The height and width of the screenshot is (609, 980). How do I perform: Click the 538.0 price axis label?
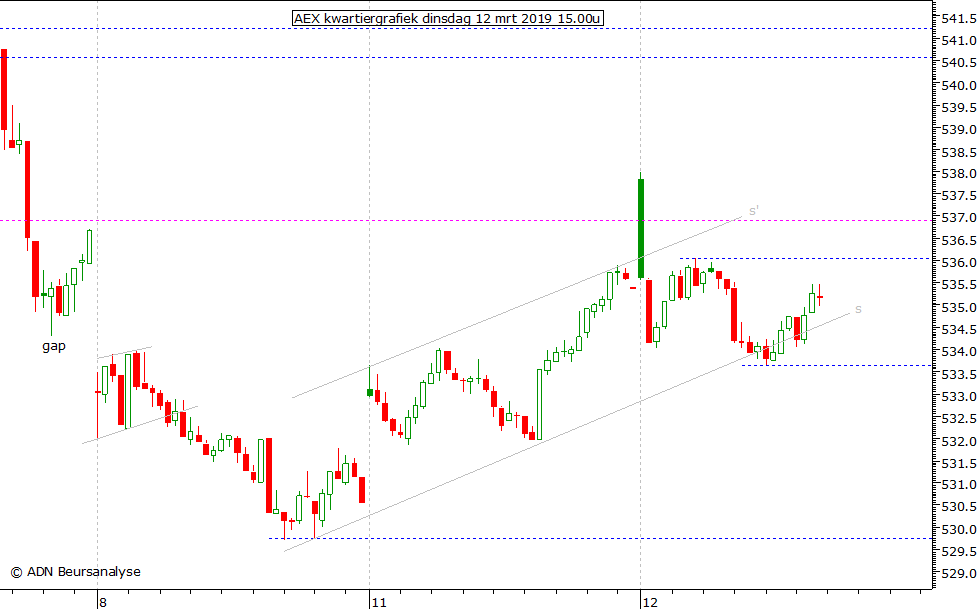pos(959,174)
